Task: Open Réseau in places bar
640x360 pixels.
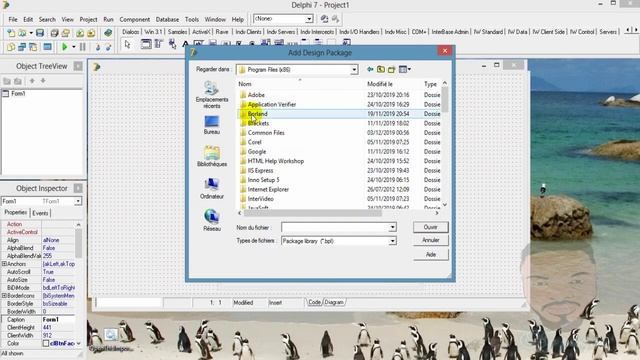Action: [211, 220]
